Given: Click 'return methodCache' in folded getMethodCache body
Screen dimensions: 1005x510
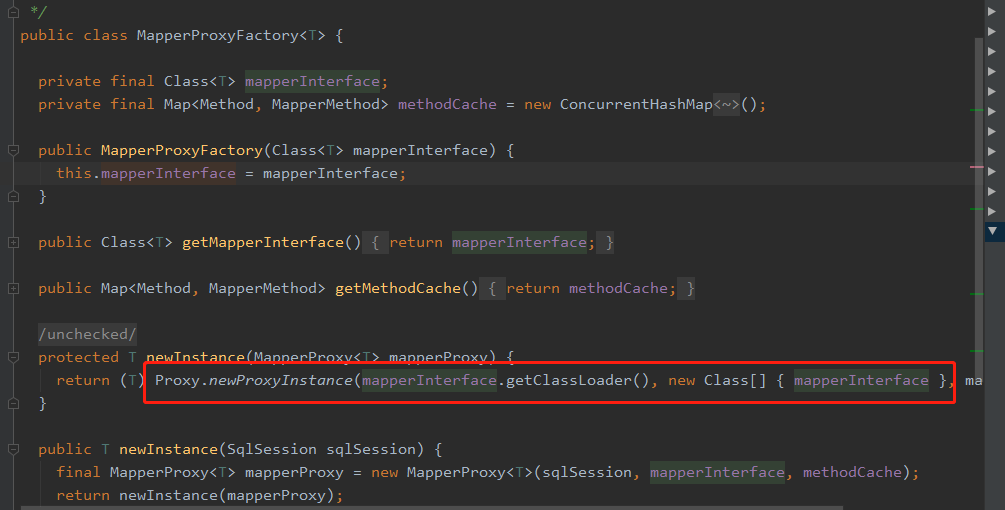Looking at the screenshot, I should [x=586, y=288].
